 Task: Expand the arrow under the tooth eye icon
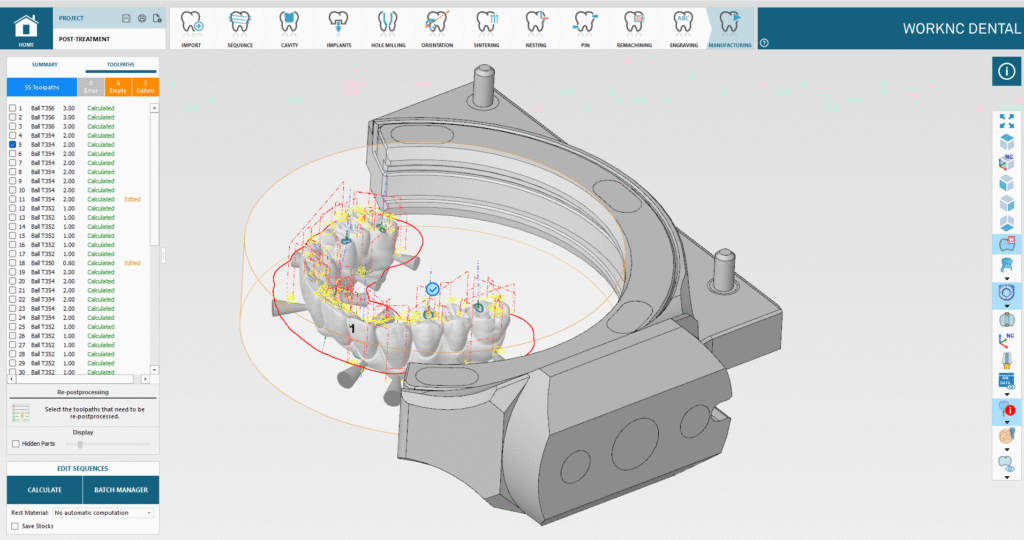(x=1006, y=477)
